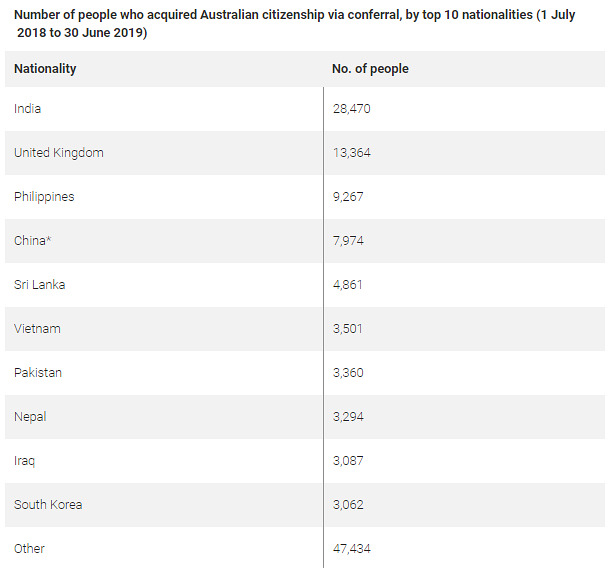Screen dimensions: 614x568
Task: Click the table title about Australian citizenship
Action: [x=294, y=23]
